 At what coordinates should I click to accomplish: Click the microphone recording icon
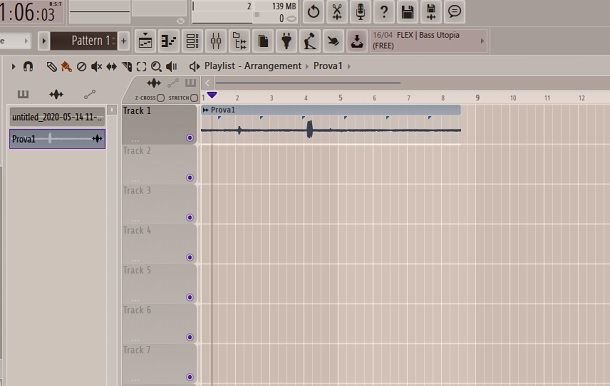[360, 12]
